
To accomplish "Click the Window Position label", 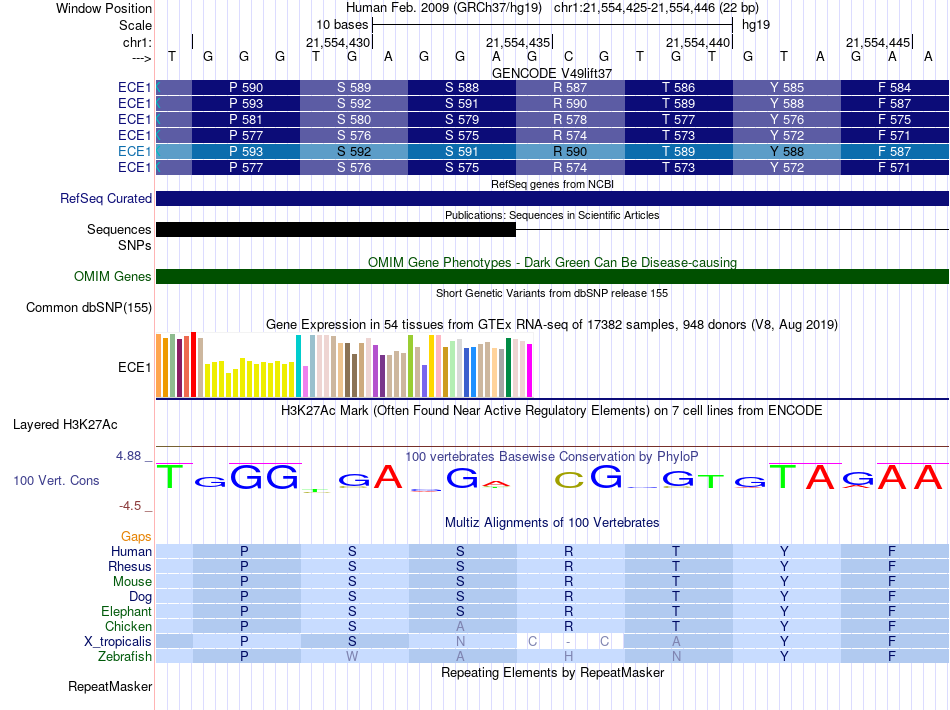I will [104, 8].
